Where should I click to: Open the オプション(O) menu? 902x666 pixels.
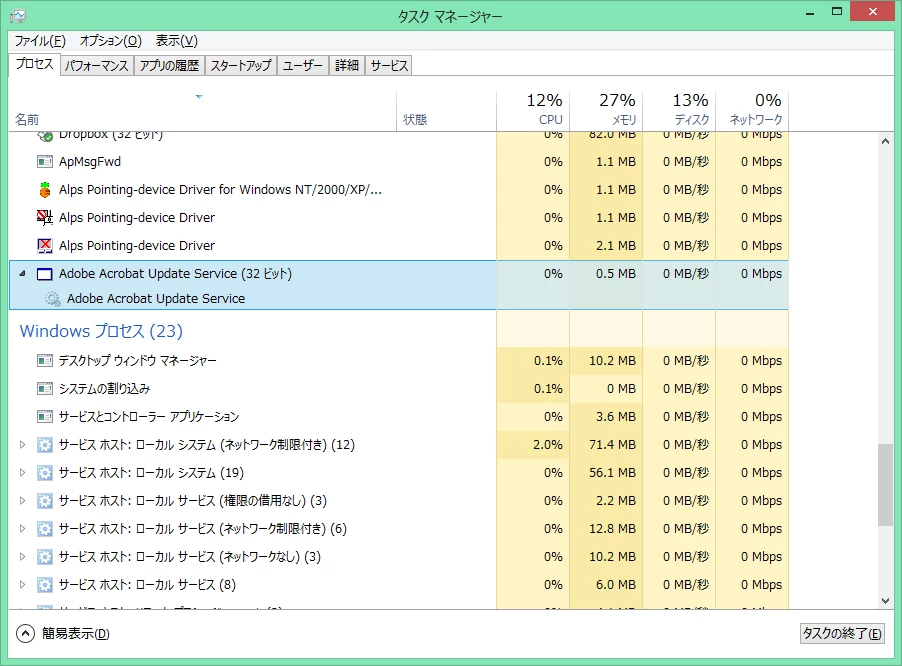pyautogui.click(x=110, y=41)
